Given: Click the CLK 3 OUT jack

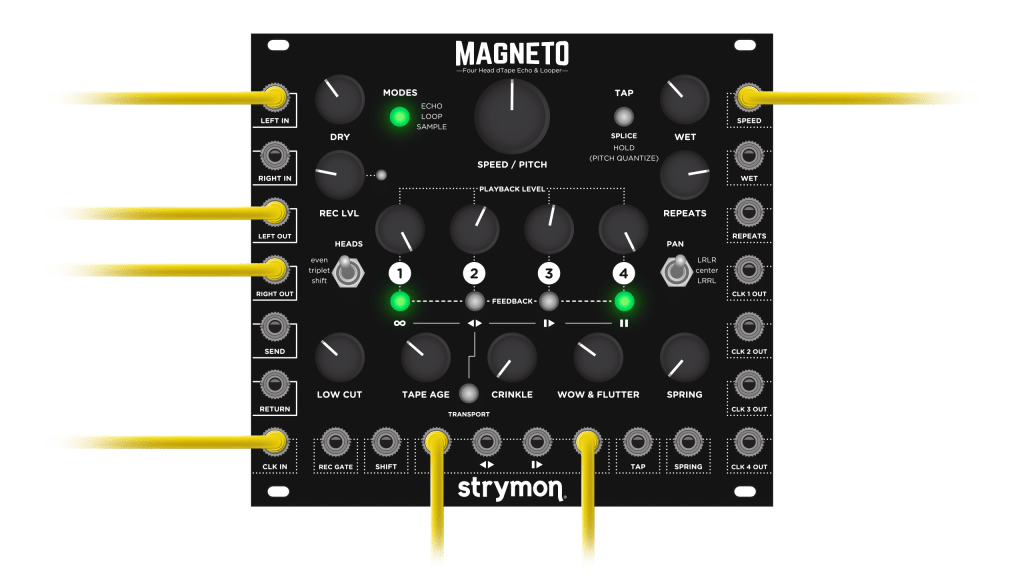Looking at the screenshot, I should (748, 385).
